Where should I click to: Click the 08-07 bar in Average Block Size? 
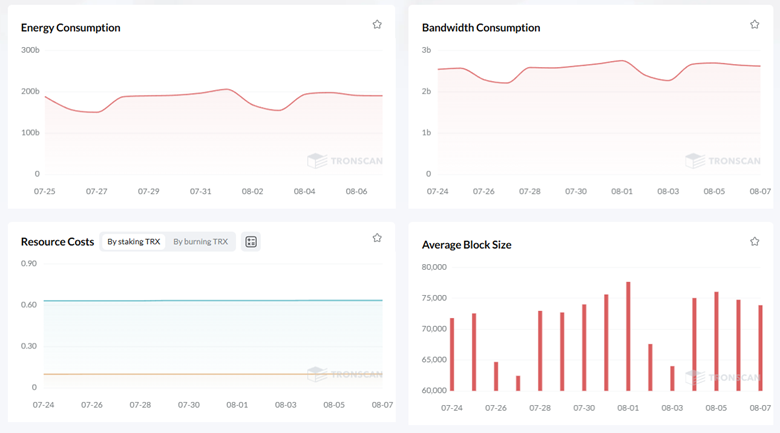[x=760, y=348]
